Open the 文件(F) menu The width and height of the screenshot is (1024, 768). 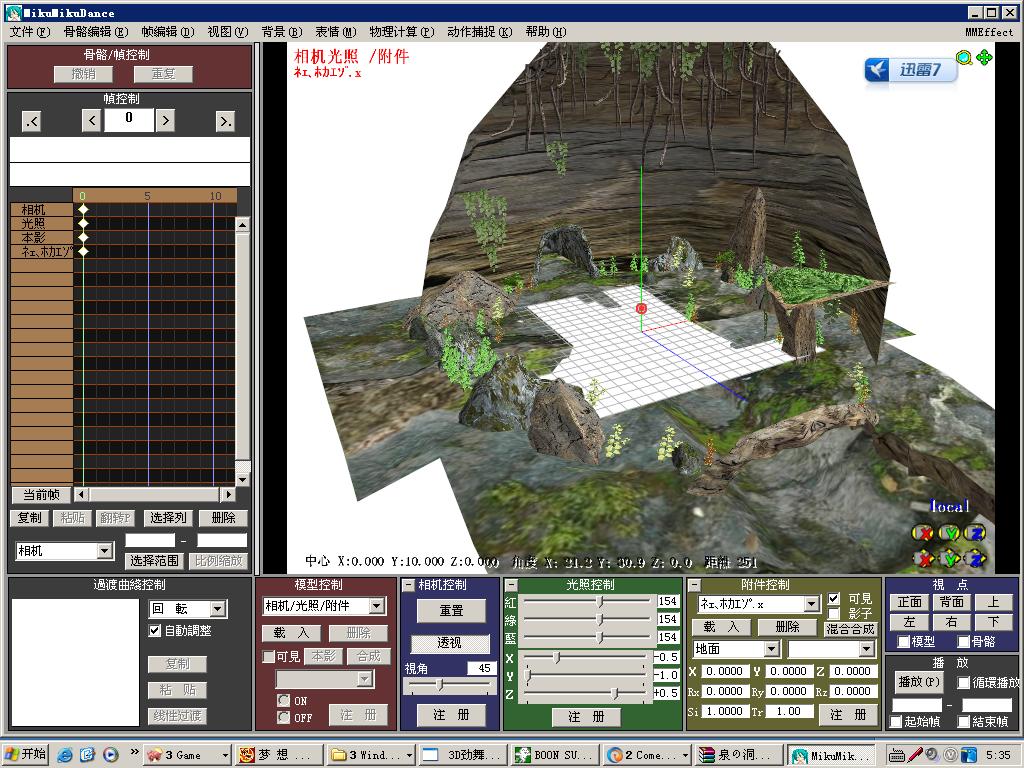tap(30, 32)
